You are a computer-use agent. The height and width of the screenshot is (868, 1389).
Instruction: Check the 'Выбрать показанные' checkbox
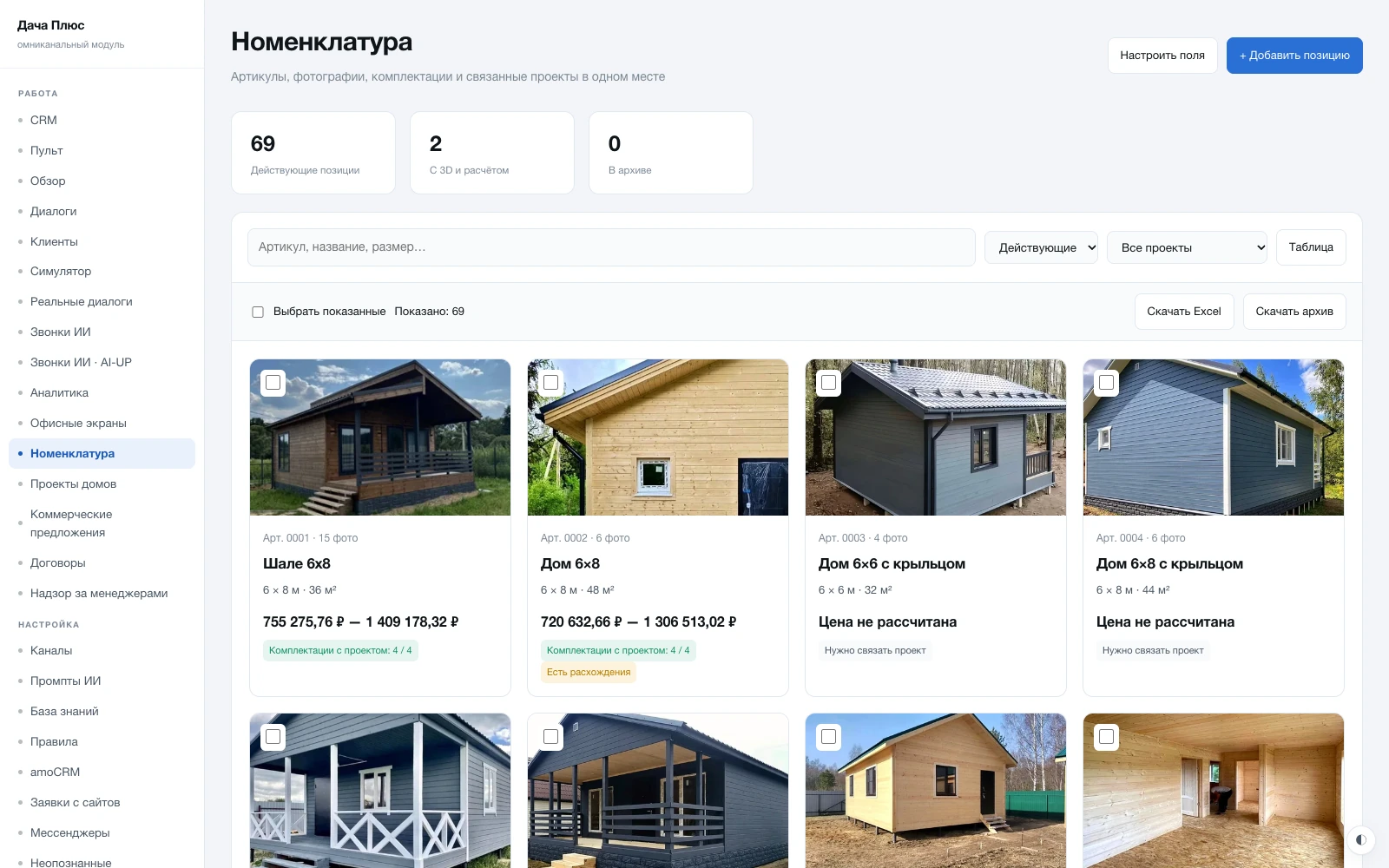258,312
